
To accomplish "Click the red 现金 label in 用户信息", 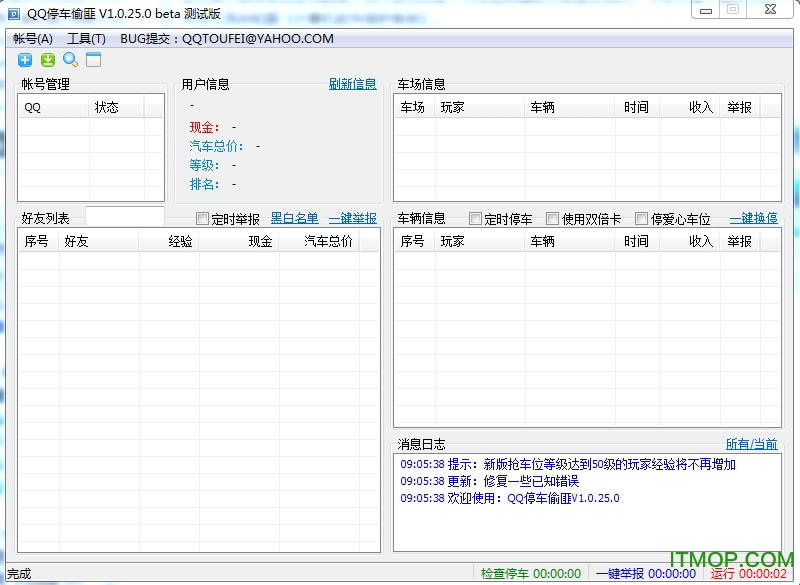I will pyautogui.click(x=205, y=127).
